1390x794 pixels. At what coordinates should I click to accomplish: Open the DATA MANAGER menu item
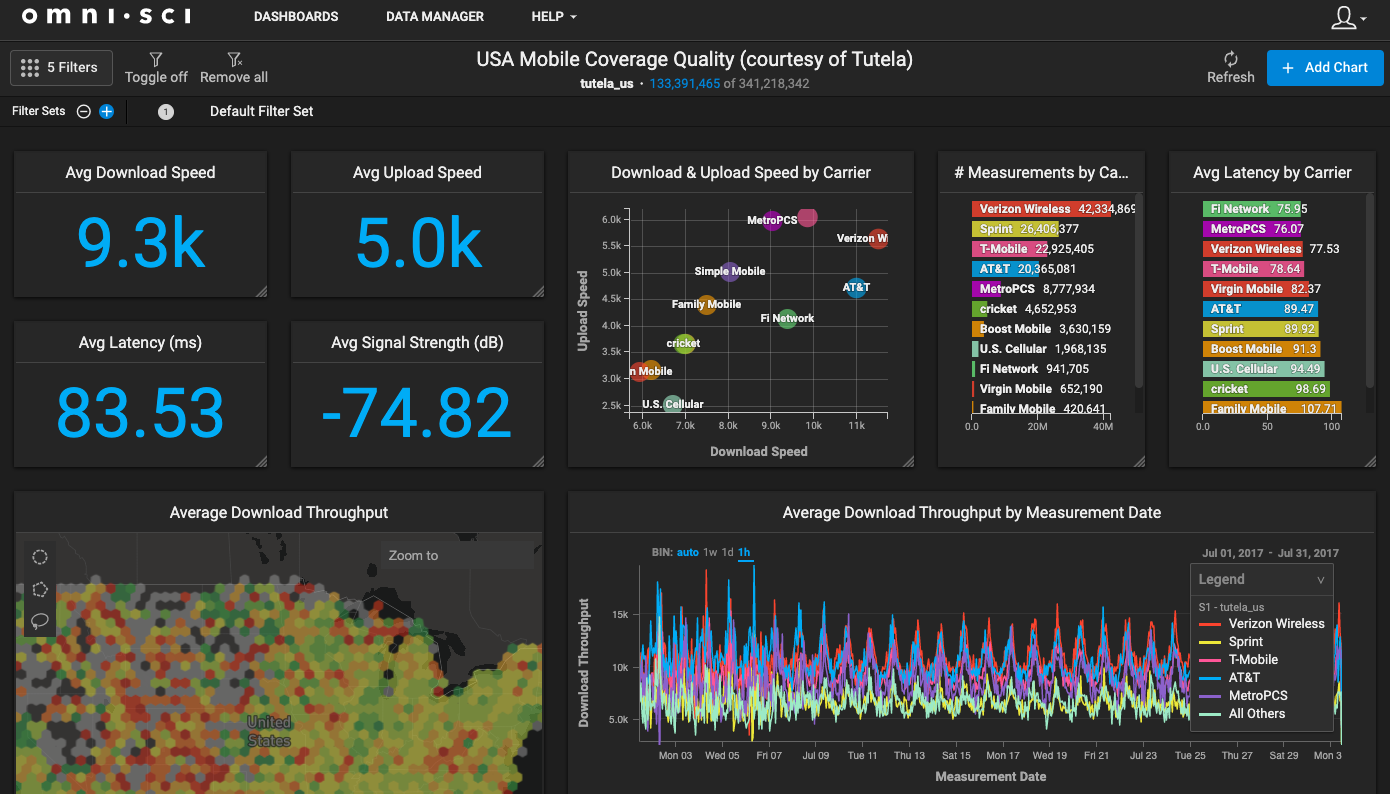coord(434,16)
